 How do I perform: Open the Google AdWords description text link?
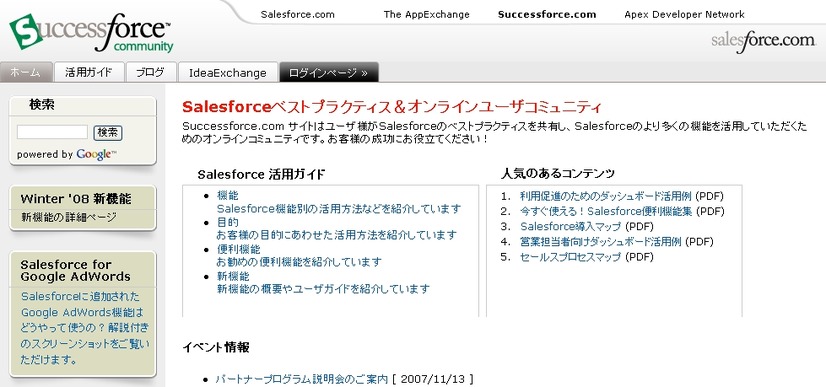coord(85,328)
